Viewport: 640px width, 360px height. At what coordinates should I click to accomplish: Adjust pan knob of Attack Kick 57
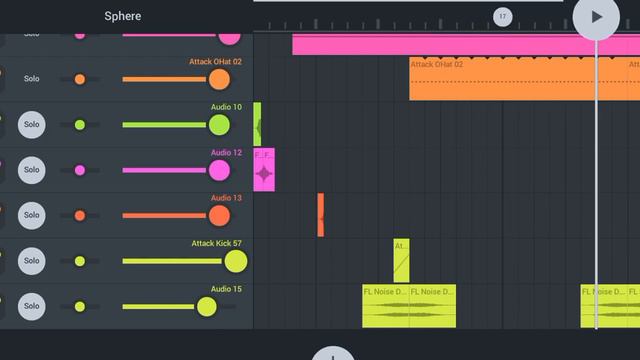80,261
